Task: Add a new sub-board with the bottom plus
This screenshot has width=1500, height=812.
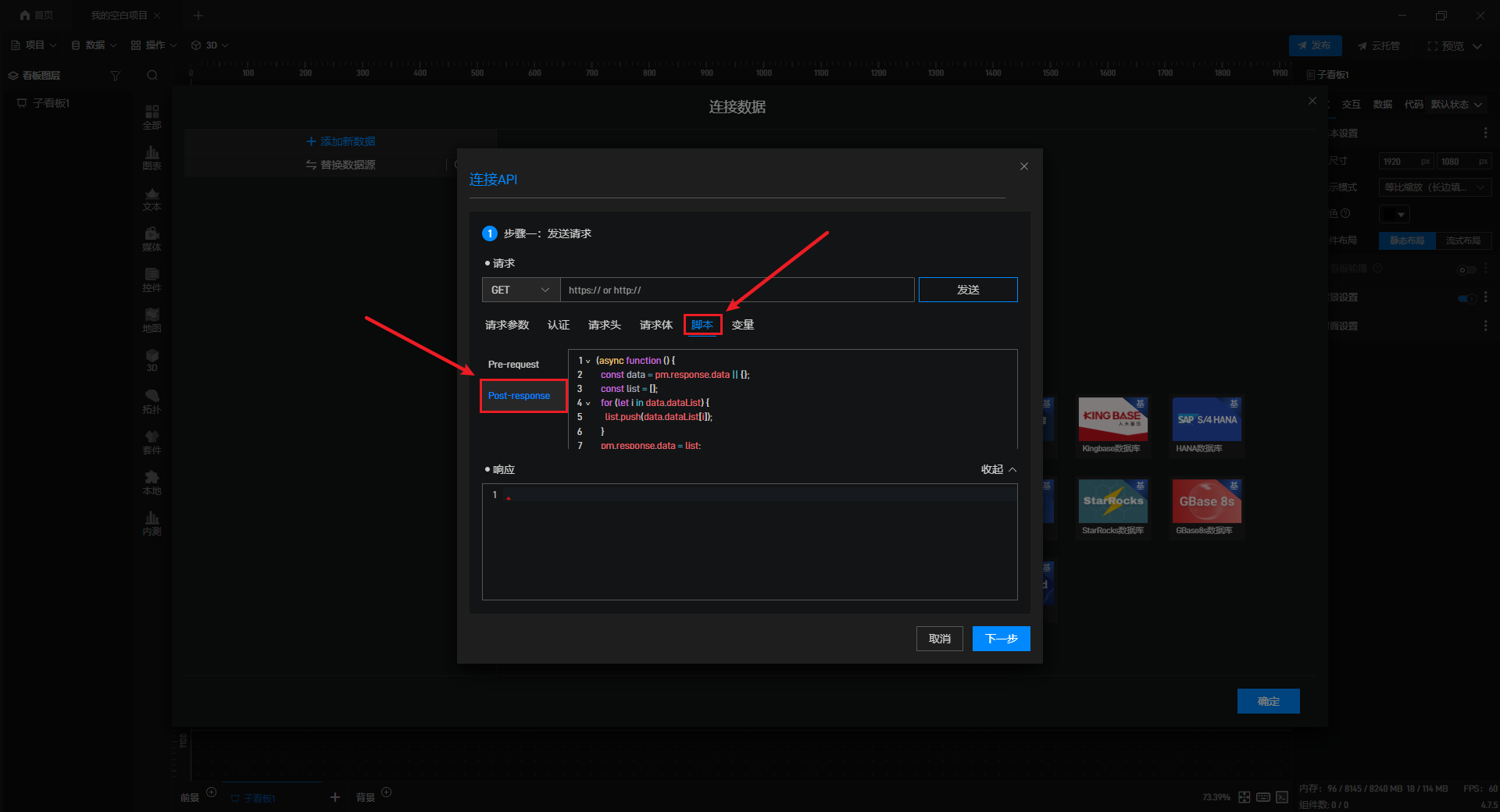Action: (335, 797)
